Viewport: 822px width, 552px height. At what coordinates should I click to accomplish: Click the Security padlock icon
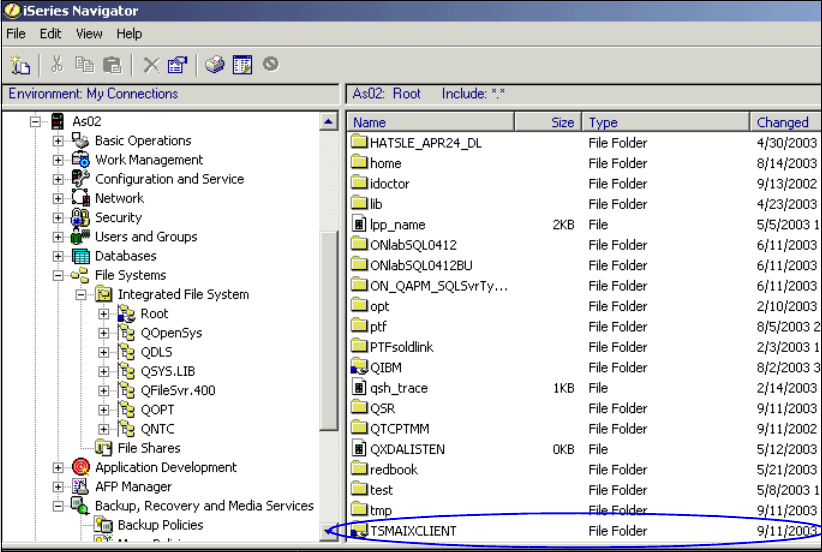point(80,217)
